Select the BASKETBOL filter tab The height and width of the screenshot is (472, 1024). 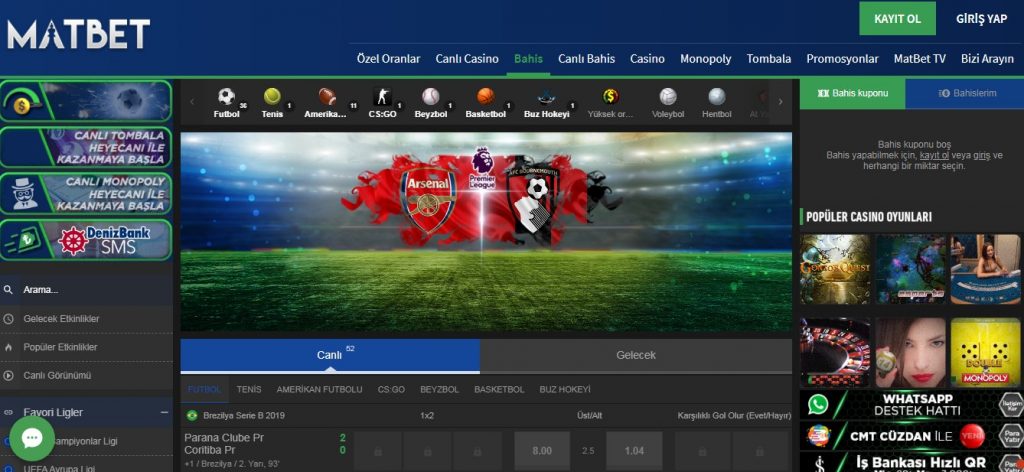click(499, 389)
